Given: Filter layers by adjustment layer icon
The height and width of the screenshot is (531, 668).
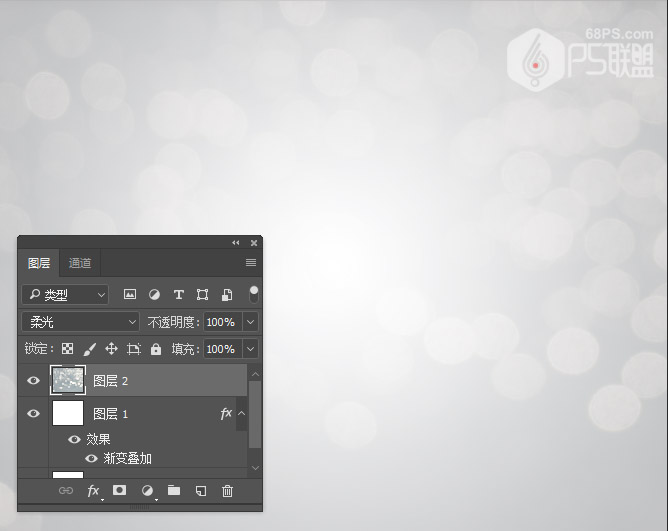Looking at the screenshot, I should coord(154,295).
